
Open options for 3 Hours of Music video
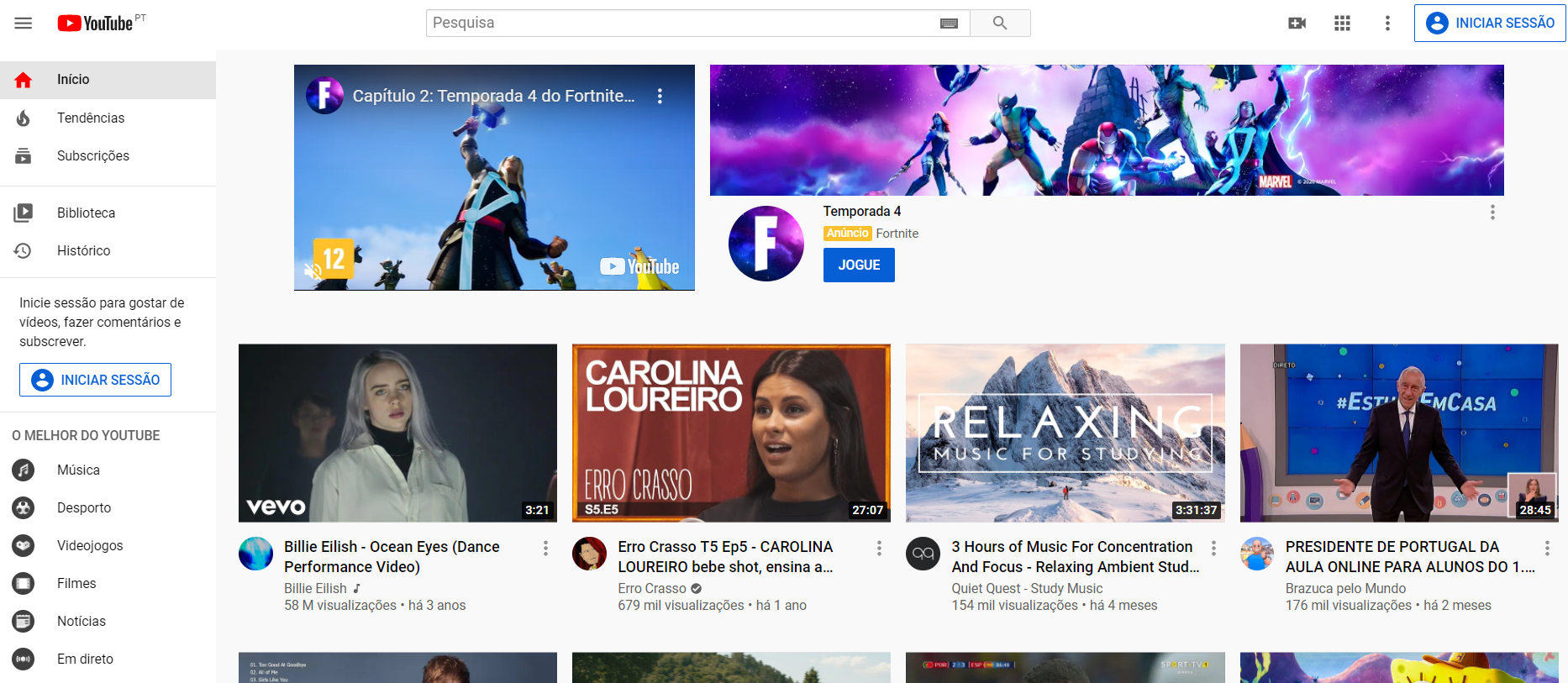click(1213, 548)
